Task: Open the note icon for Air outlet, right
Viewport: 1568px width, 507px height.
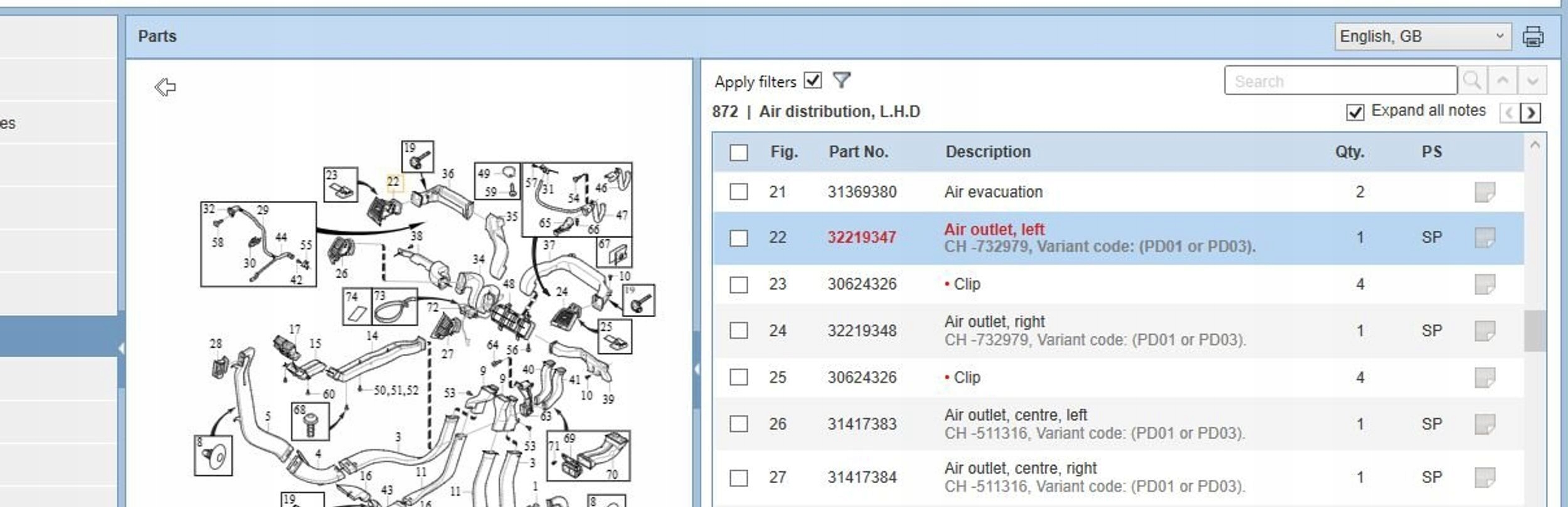Action: point(1485,330)
